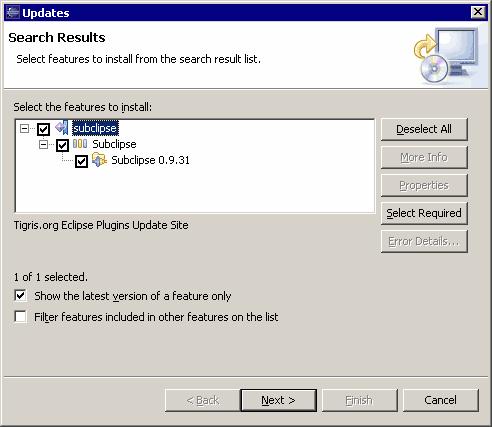Viewport: 492px width, 427px height.
Task: Close the Updates window
Action: 478,12
